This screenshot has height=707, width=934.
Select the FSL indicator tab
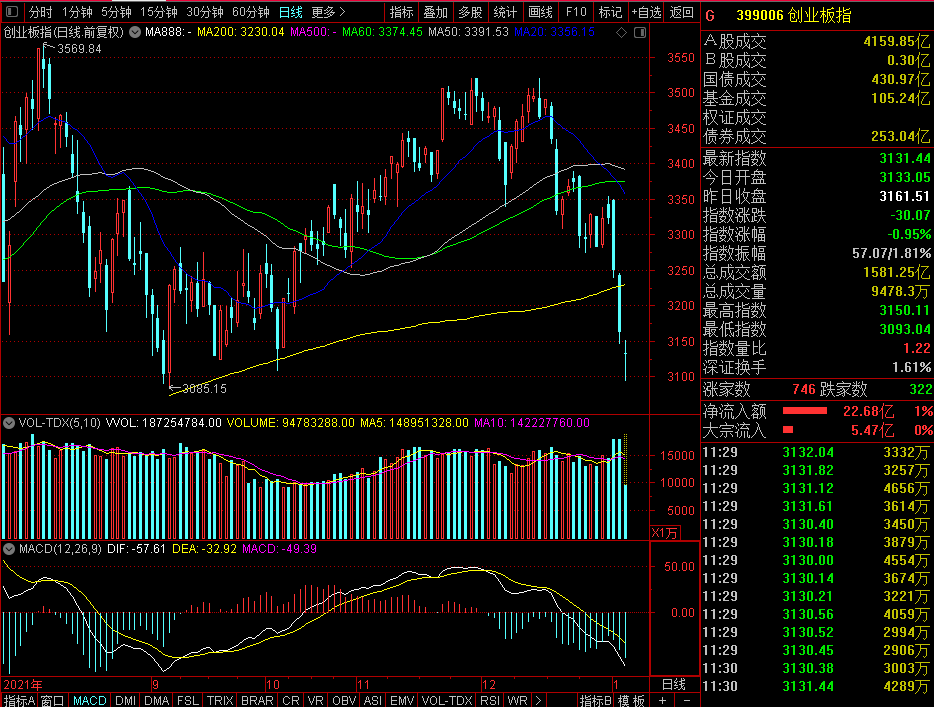point(188,700)
